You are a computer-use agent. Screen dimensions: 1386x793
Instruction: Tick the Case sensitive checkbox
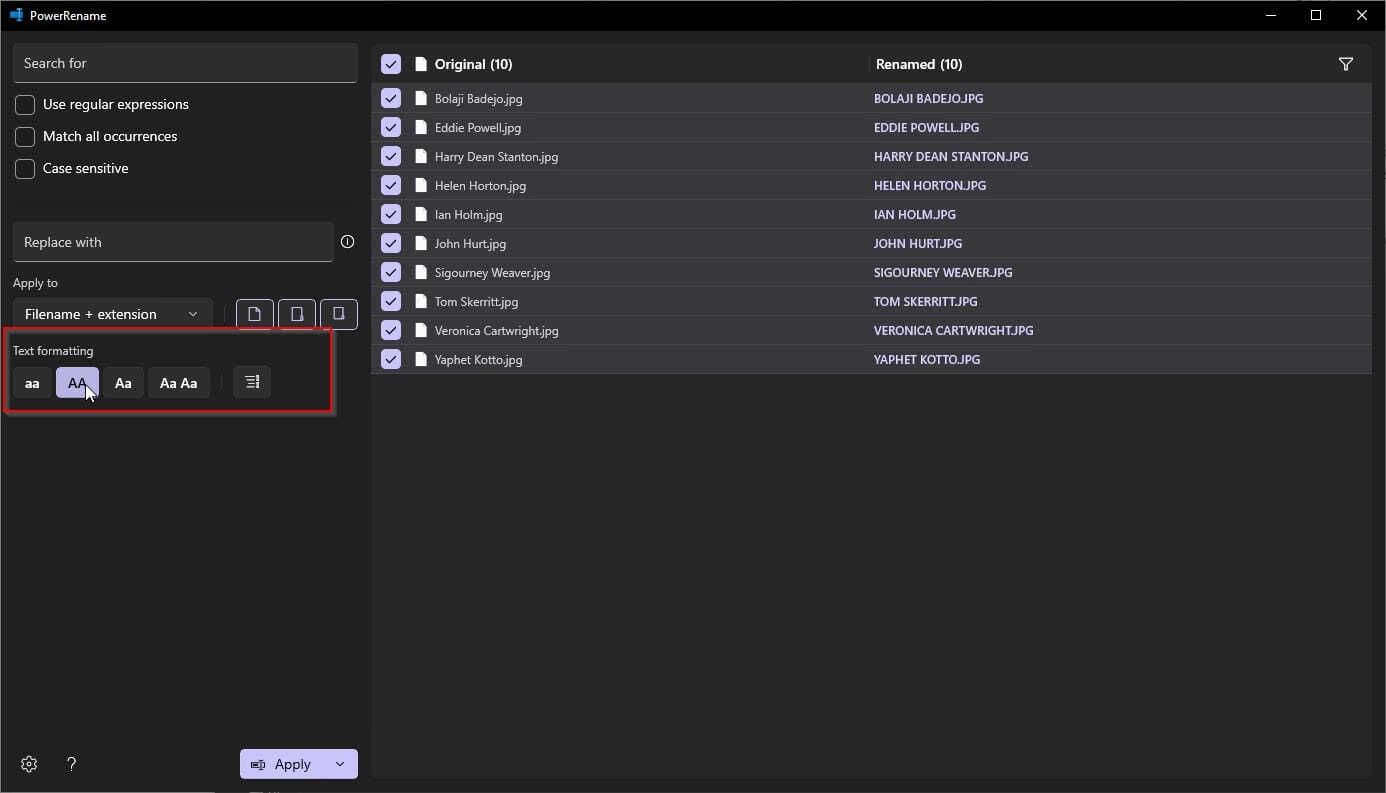25,169
